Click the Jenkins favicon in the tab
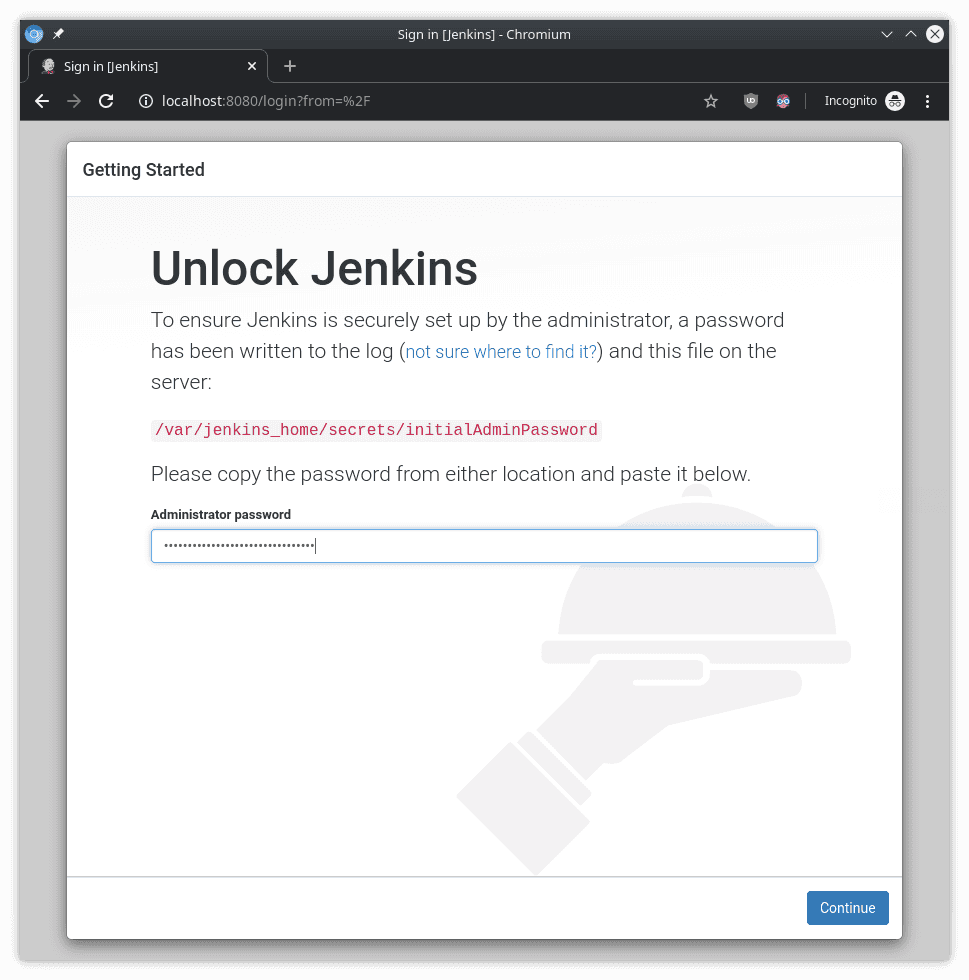The image size is (969, 980). coord(48,66)
